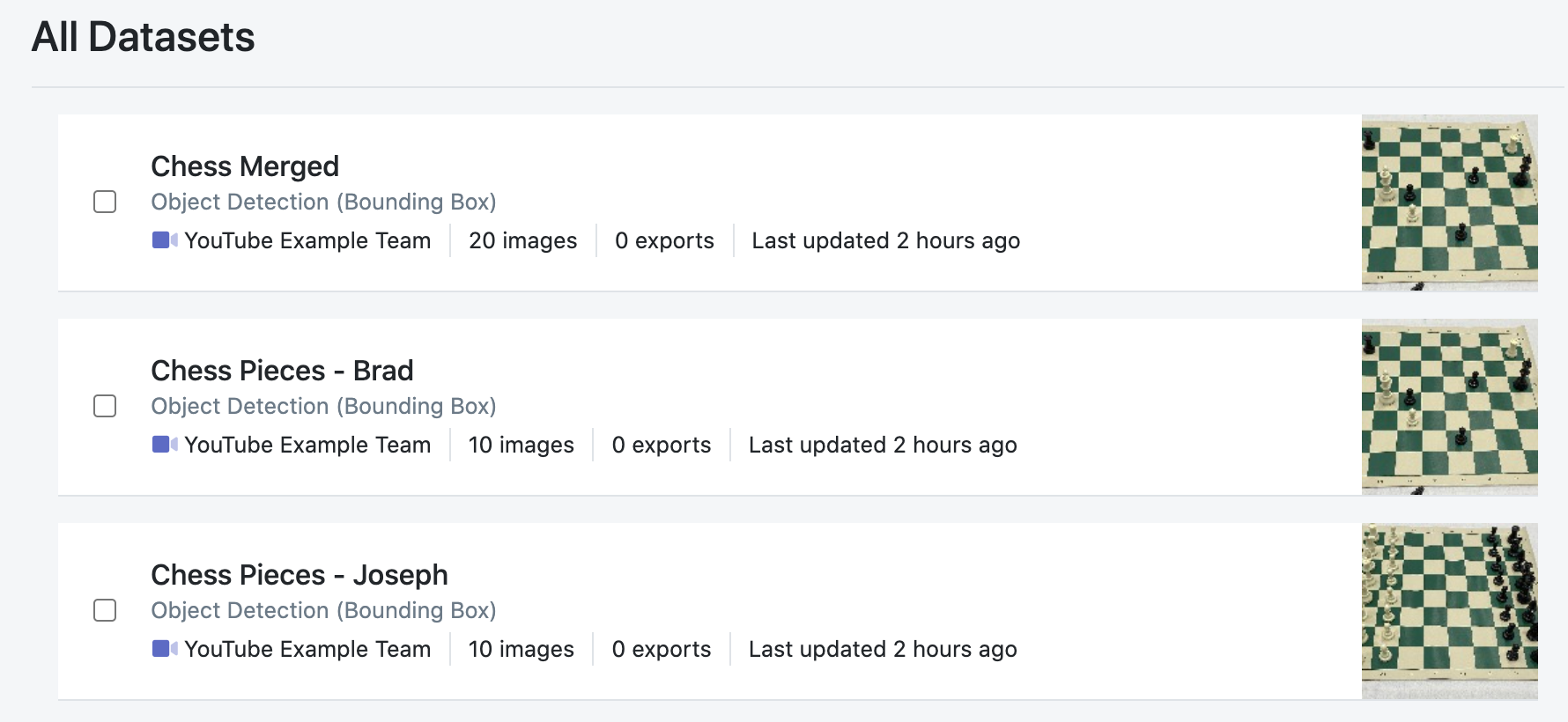Click Object Detection (Bounding Box) under Chess Merged
Viewport: 1568px width, 722px height.
pos(323,202)
